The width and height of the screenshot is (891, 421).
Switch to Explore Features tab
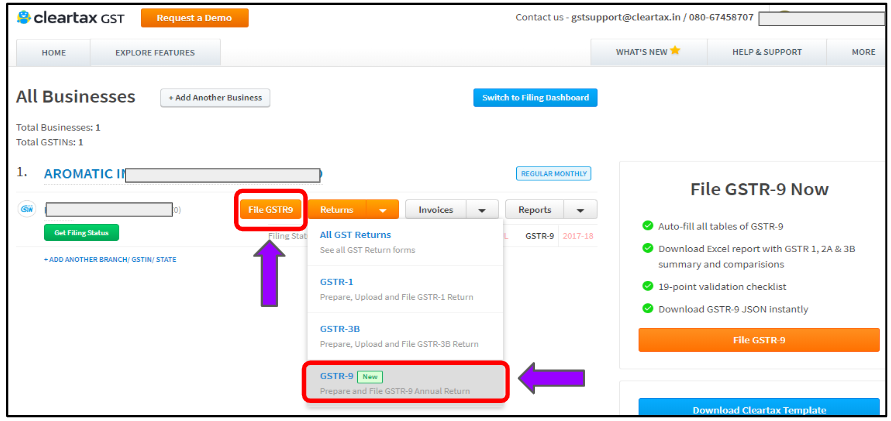tap(155, 52)
